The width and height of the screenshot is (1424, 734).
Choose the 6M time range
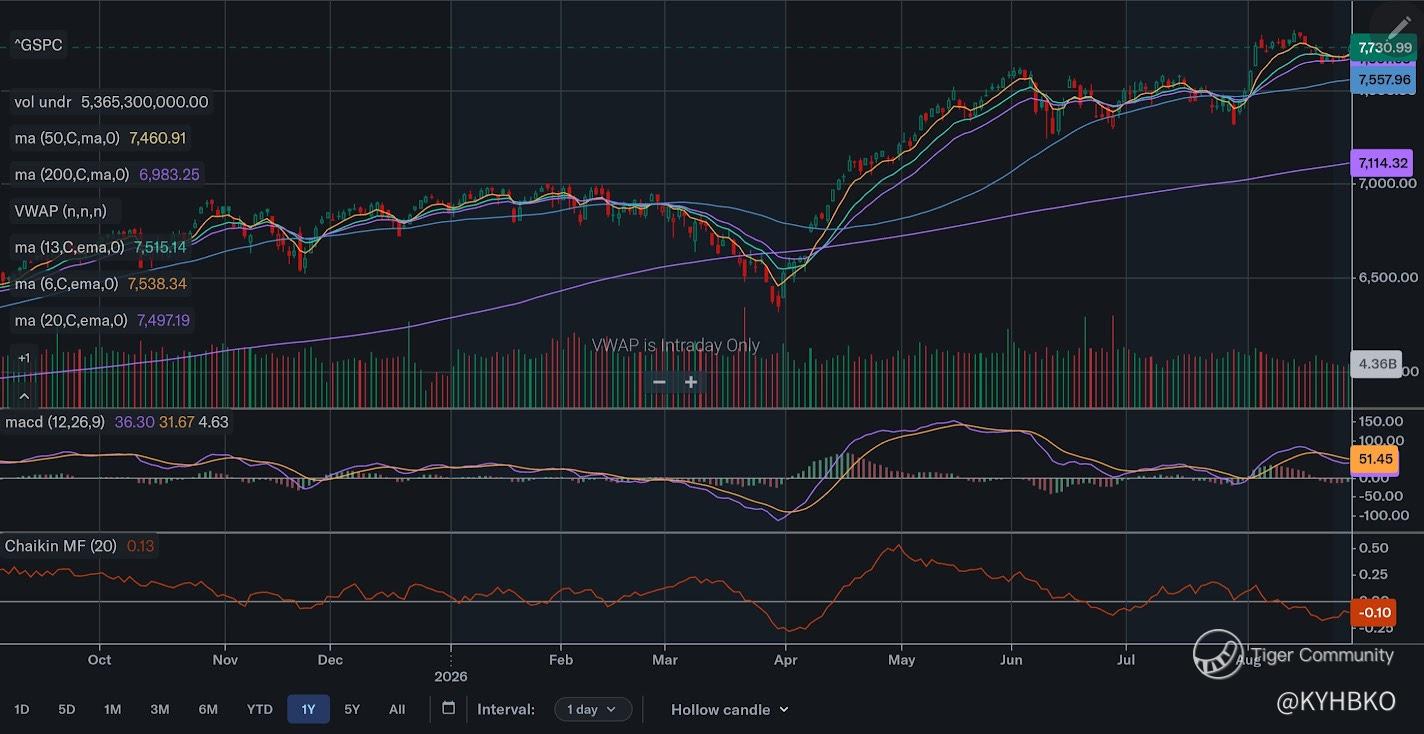[208, 709]
